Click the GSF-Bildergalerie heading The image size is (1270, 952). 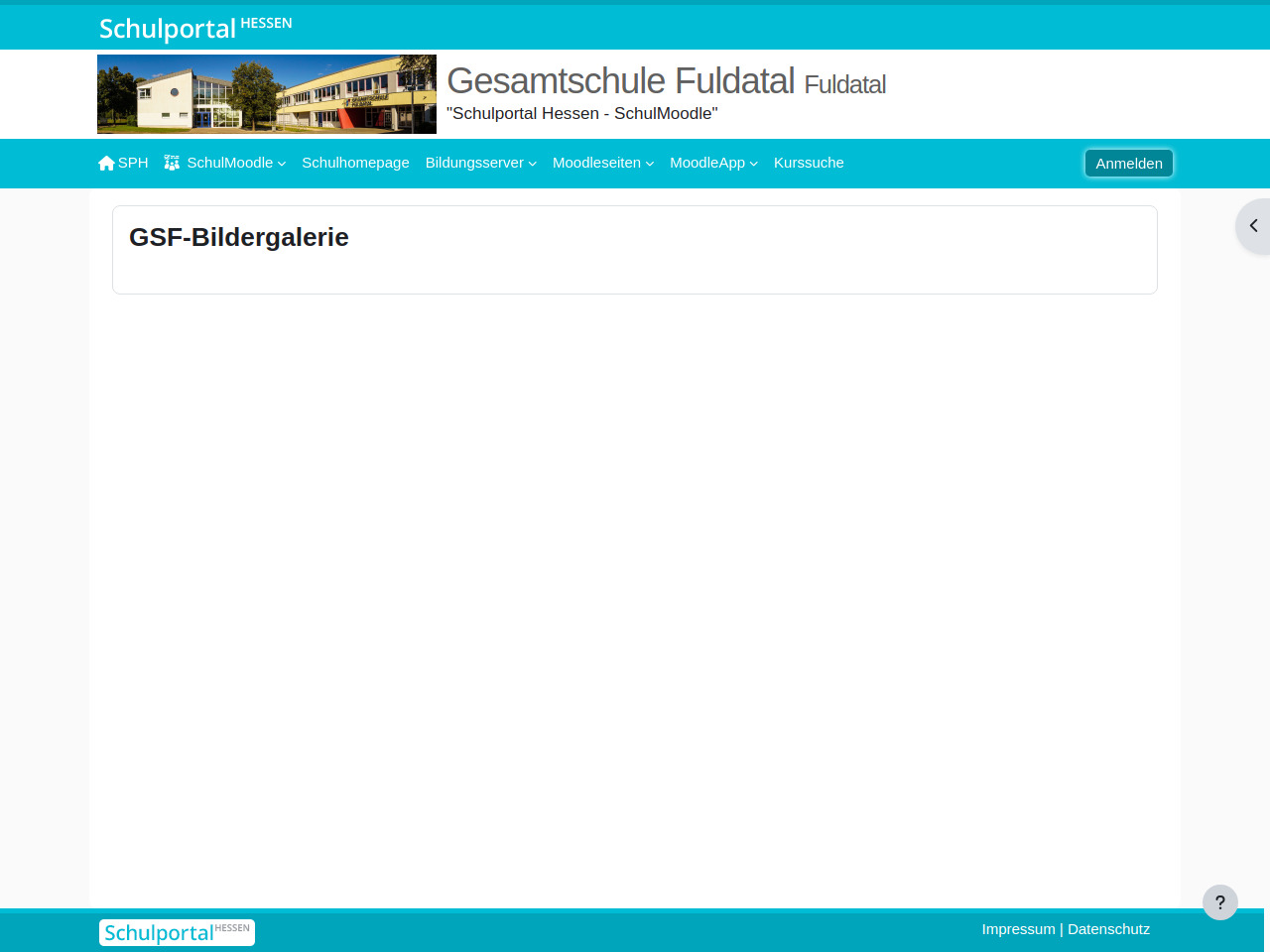[x=239, y=237]
